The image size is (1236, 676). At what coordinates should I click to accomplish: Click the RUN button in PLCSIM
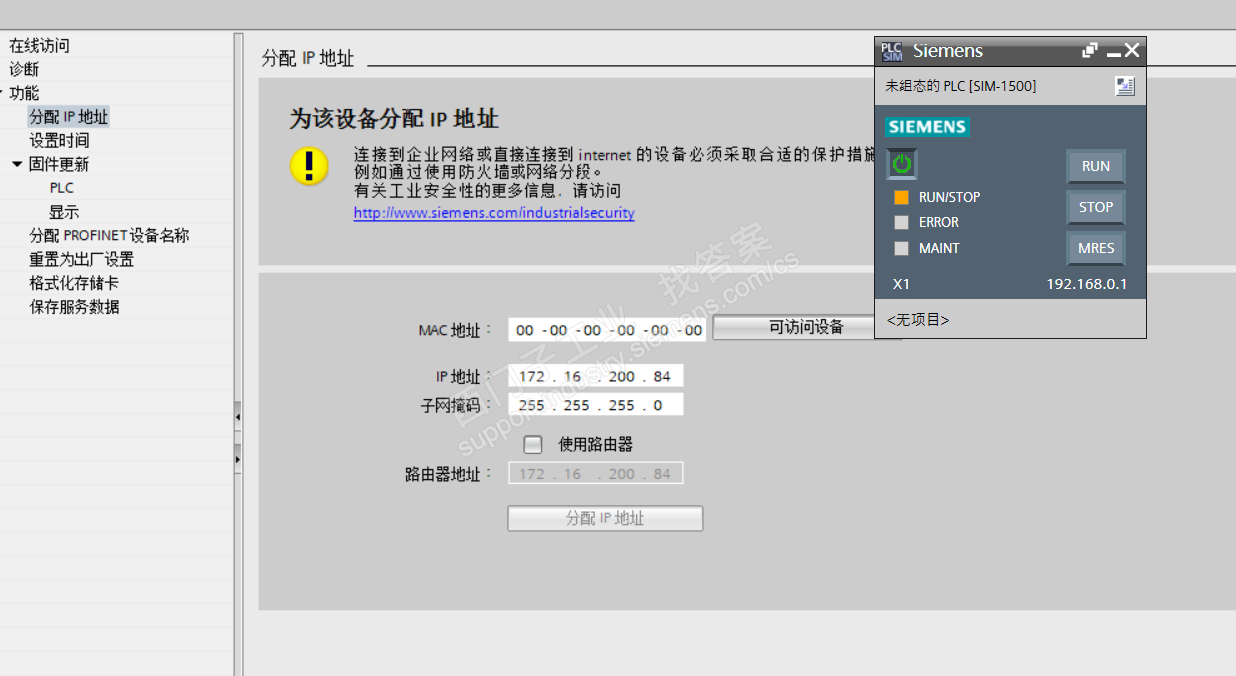1096,166
